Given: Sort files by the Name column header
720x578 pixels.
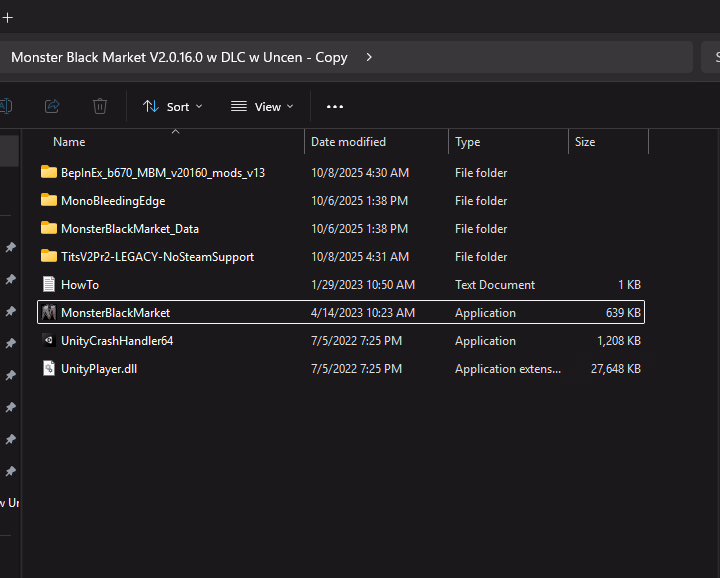Looking at the screenshot, I should [x=69, y=142].
